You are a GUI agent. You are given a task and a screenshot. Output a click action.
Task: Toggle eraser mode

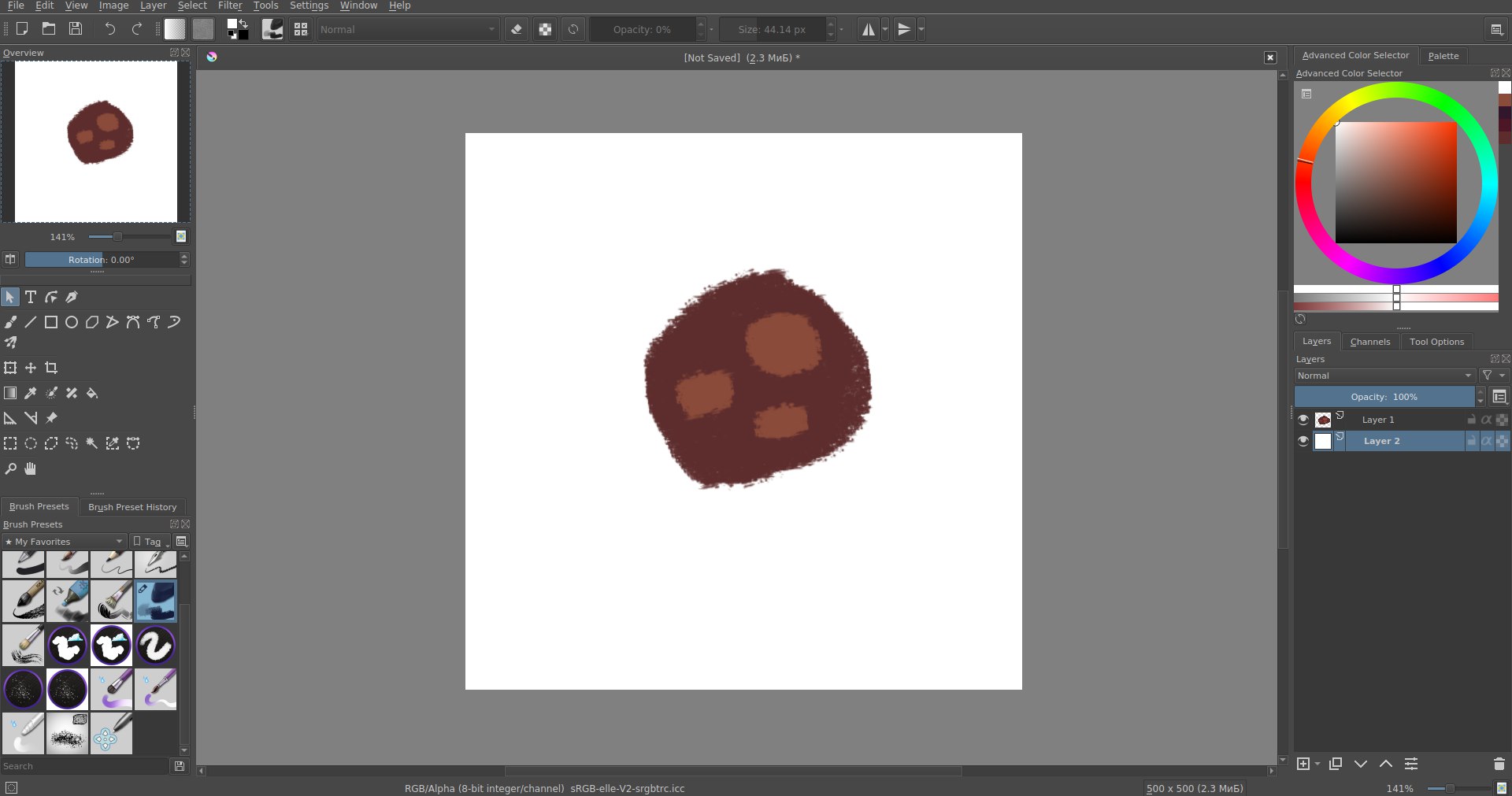coord(517,29)
